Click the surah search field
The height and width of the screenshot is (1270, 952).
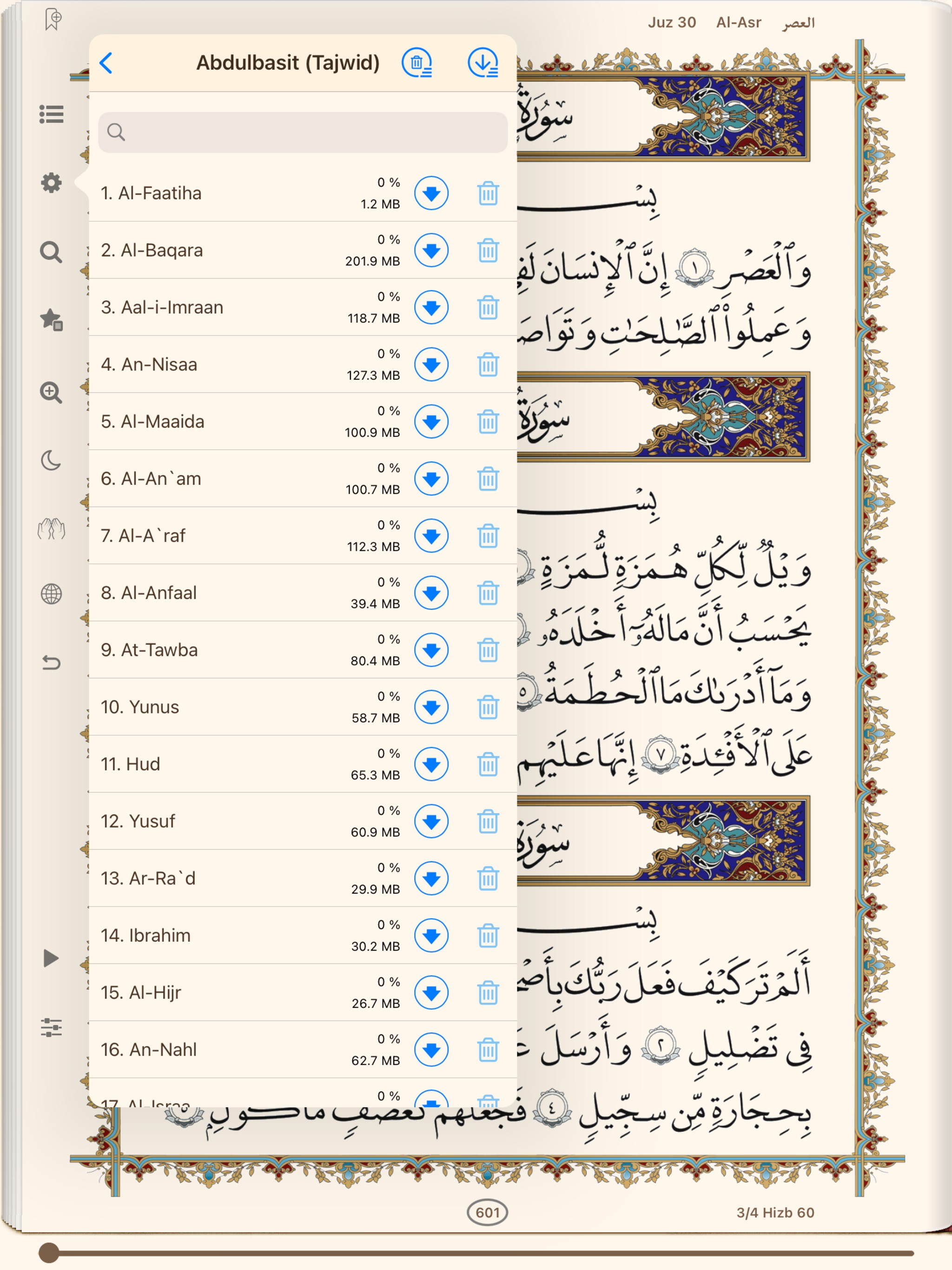pyautogui.click(x=303, y=132)
